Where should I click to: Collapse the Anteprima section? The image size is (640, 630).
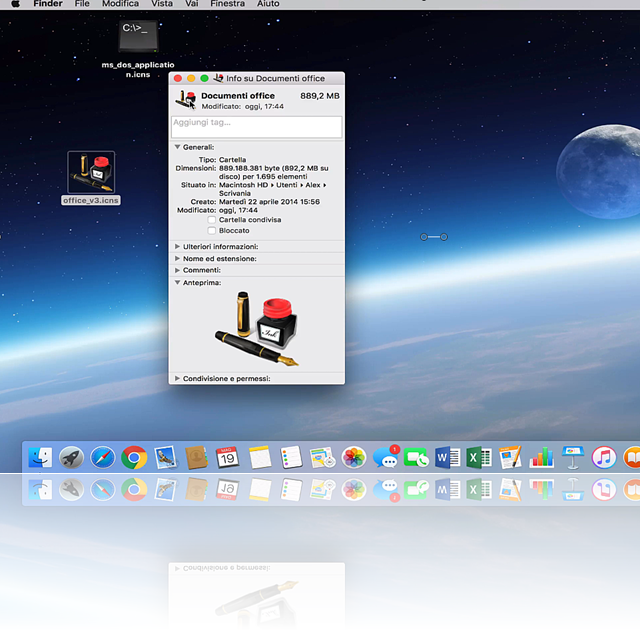click(178, 282)
